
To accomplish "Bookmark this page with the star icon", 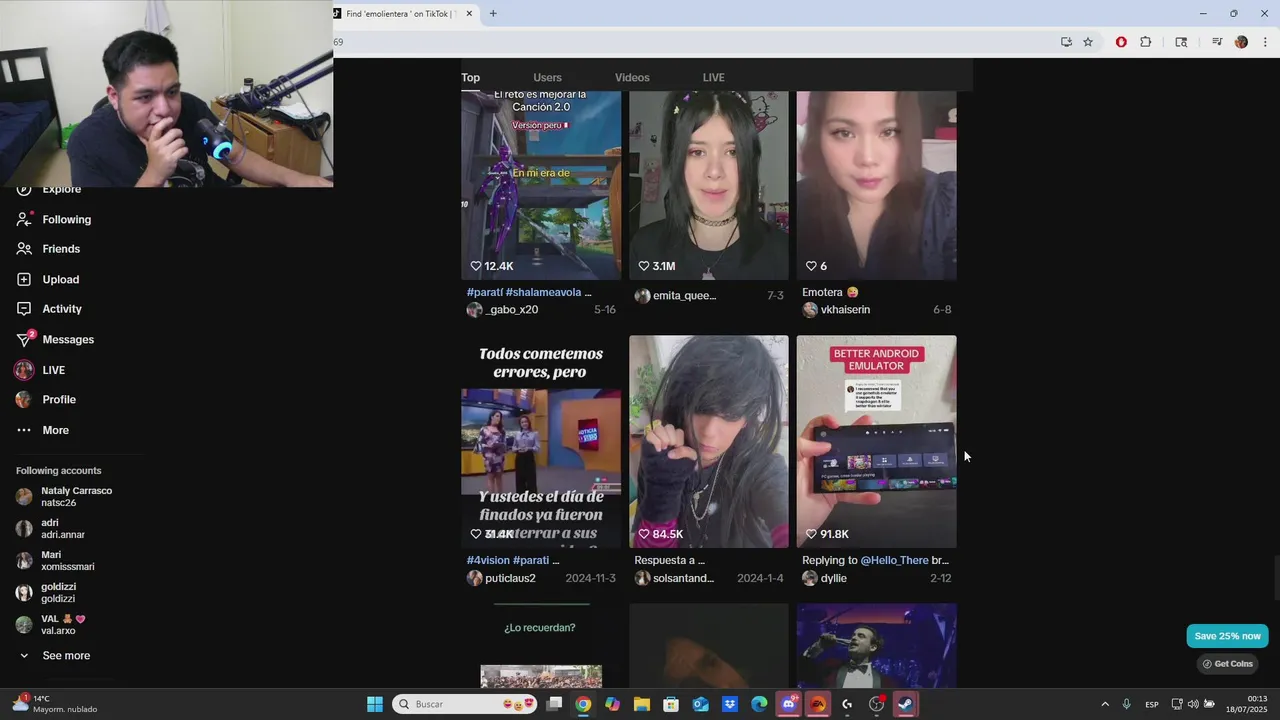I will click(1088, 42).
